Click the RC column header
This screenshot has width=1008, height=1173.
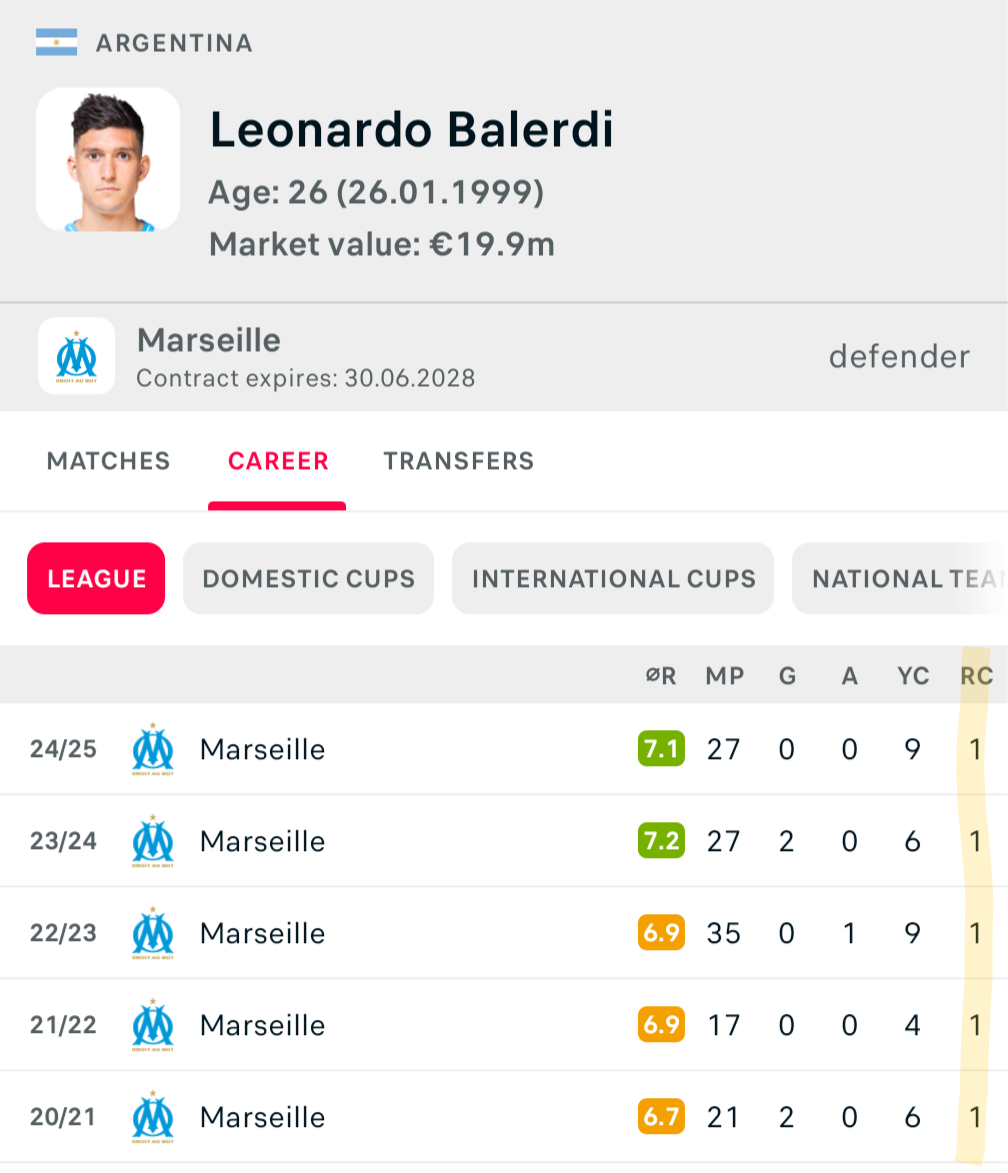coord(977,676)
